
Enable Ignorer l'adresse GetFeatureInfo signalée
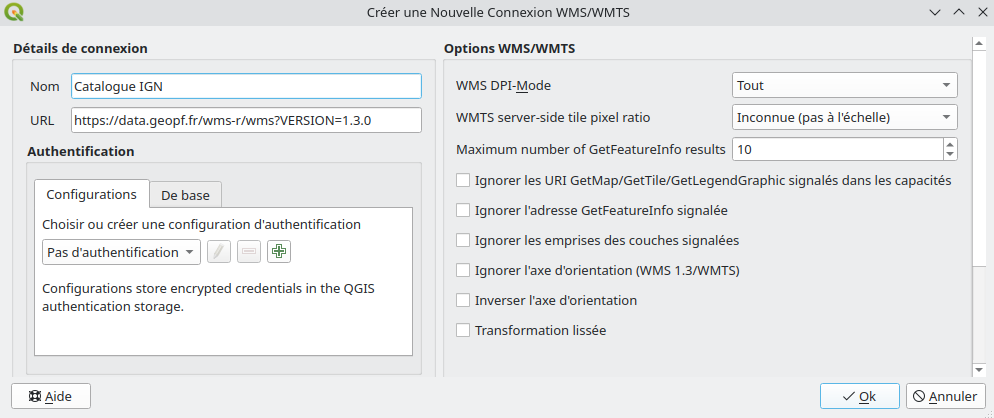point(463,210)
